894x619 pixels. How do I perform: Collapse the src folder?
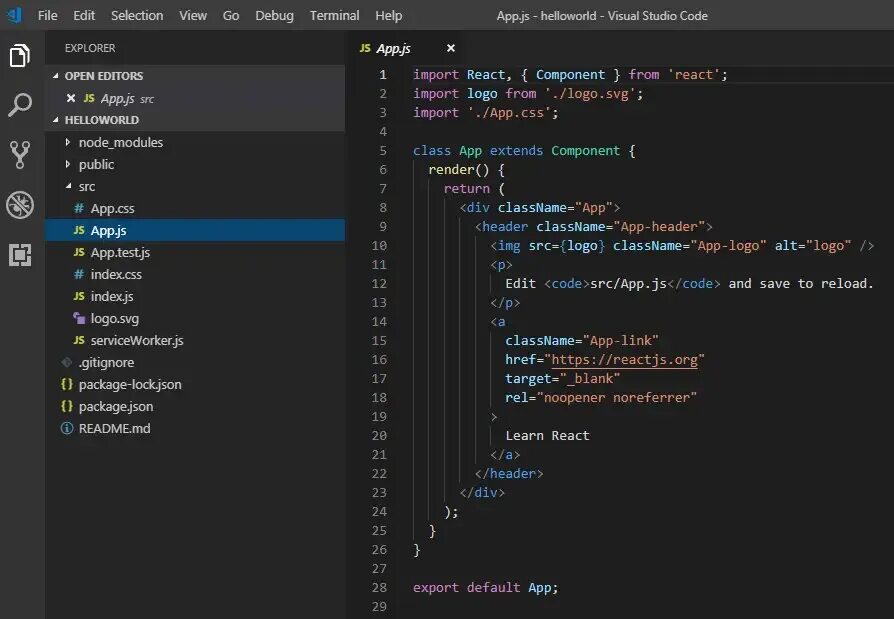(68, 186)
